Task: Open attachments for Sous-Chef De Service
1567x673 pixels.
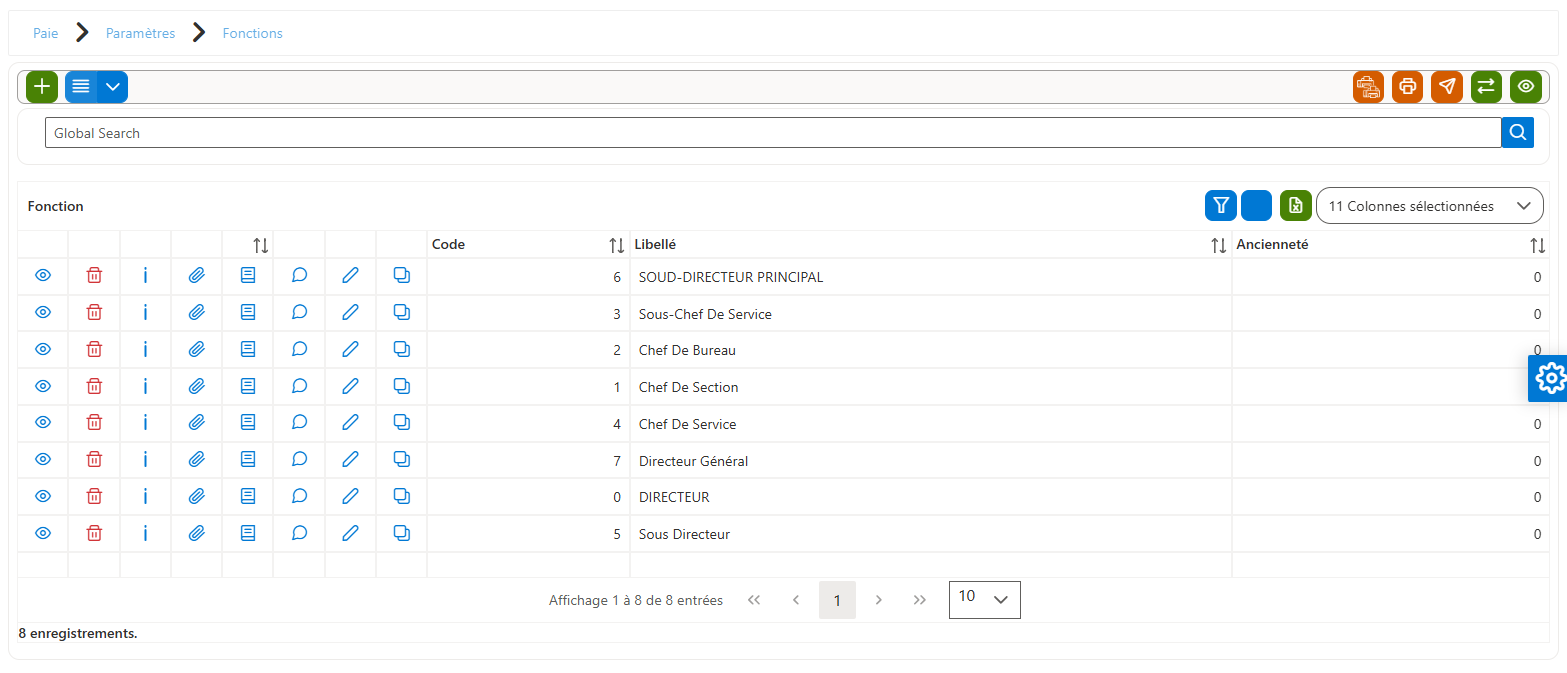Action: (x=197, y=313)
